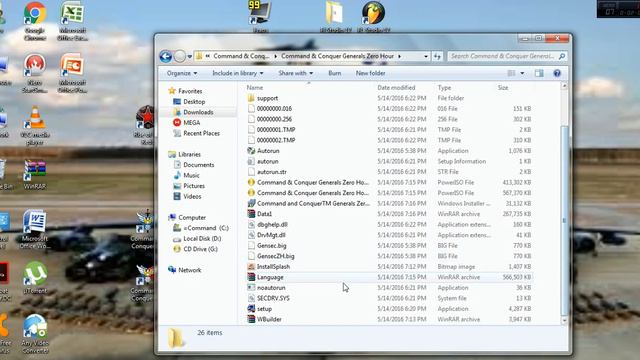Select the GensecZH.big file
640x360 pixels.
click(x=276, y=256)
